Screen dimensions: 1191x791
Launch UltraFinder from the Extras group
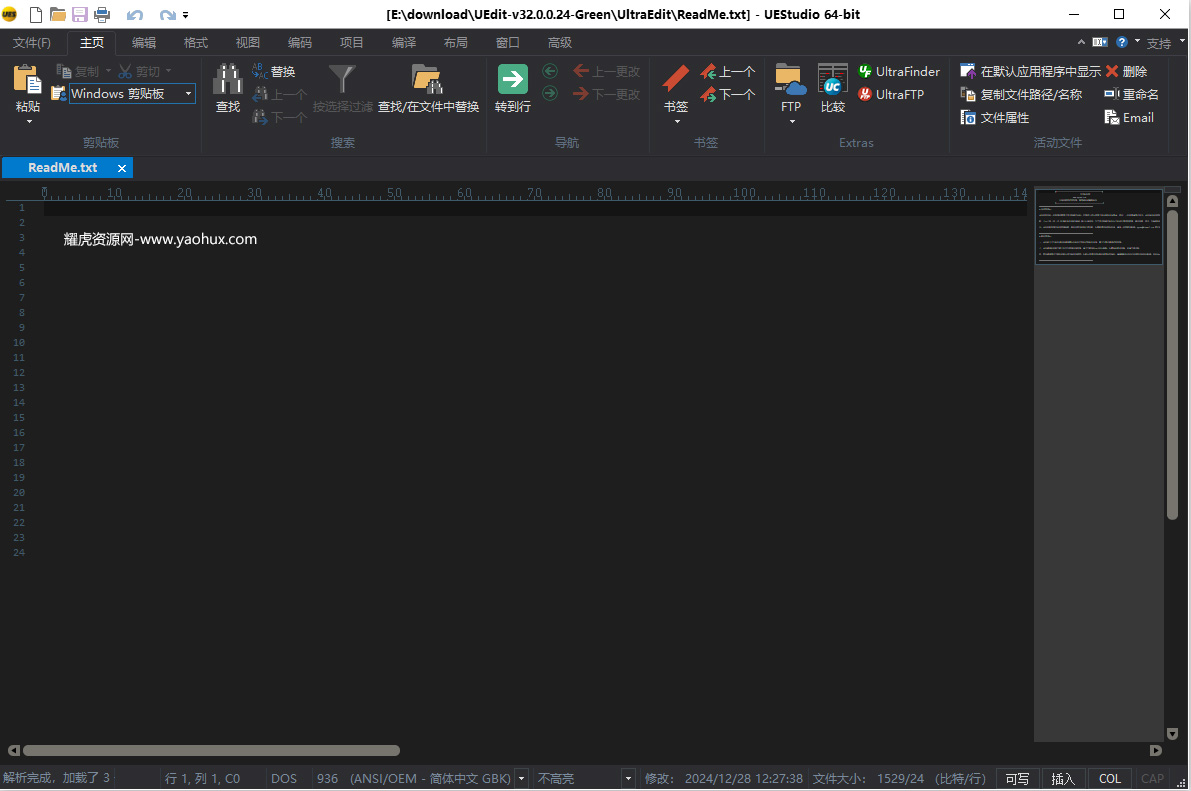[898, 71]
